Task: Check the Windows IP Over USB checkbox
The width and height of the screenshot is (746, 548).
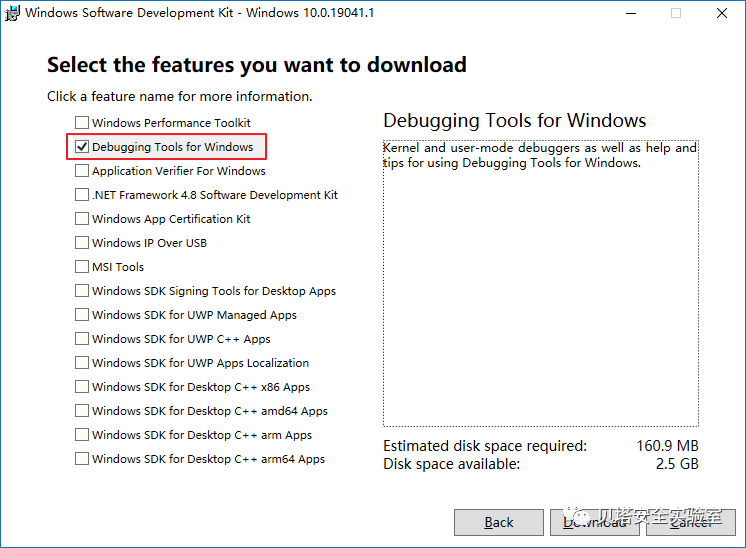Action: tap(82, 243)
